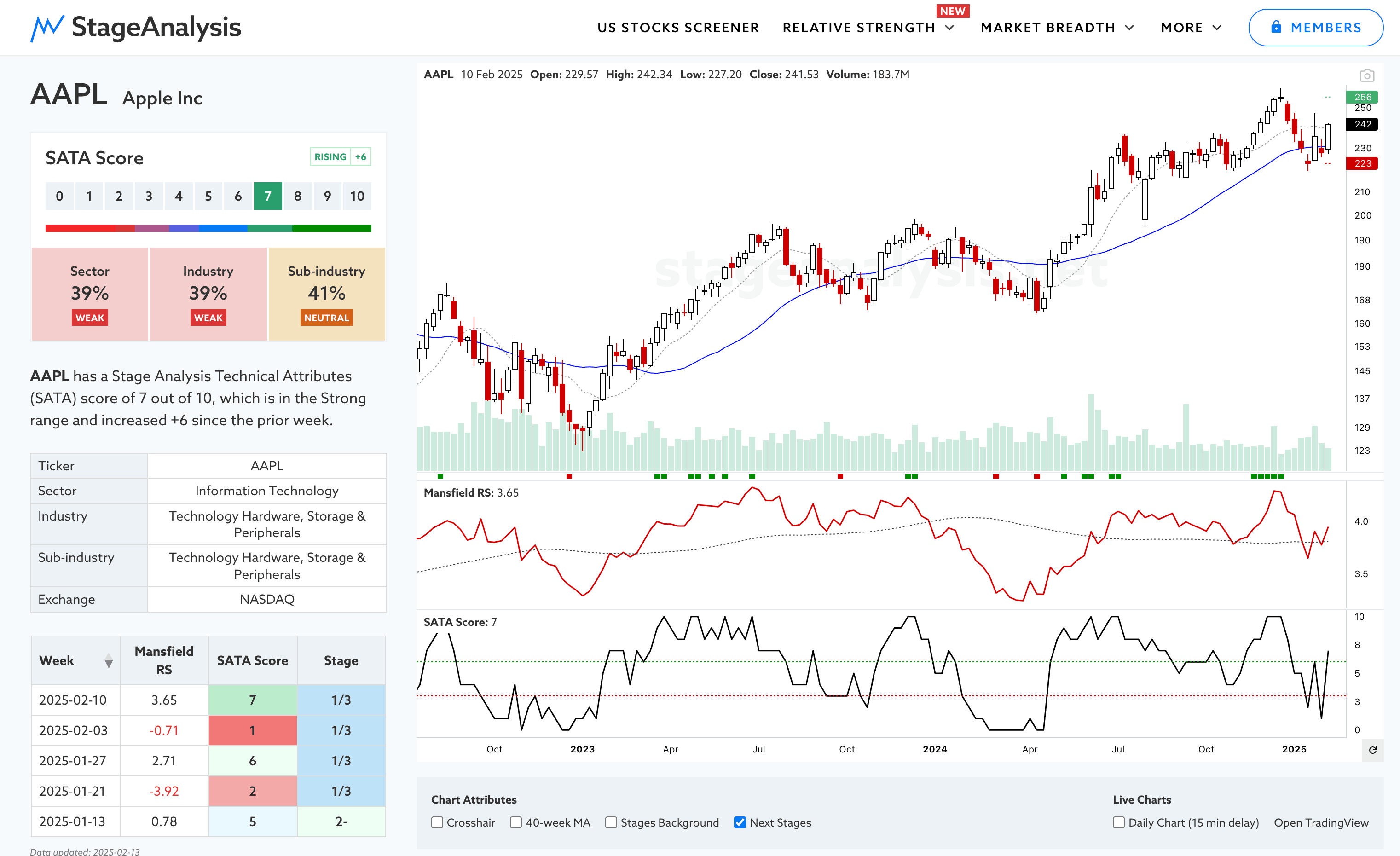
Task: Click the Mansfield RS: 3.65 chart label
Action: point(471,493)
